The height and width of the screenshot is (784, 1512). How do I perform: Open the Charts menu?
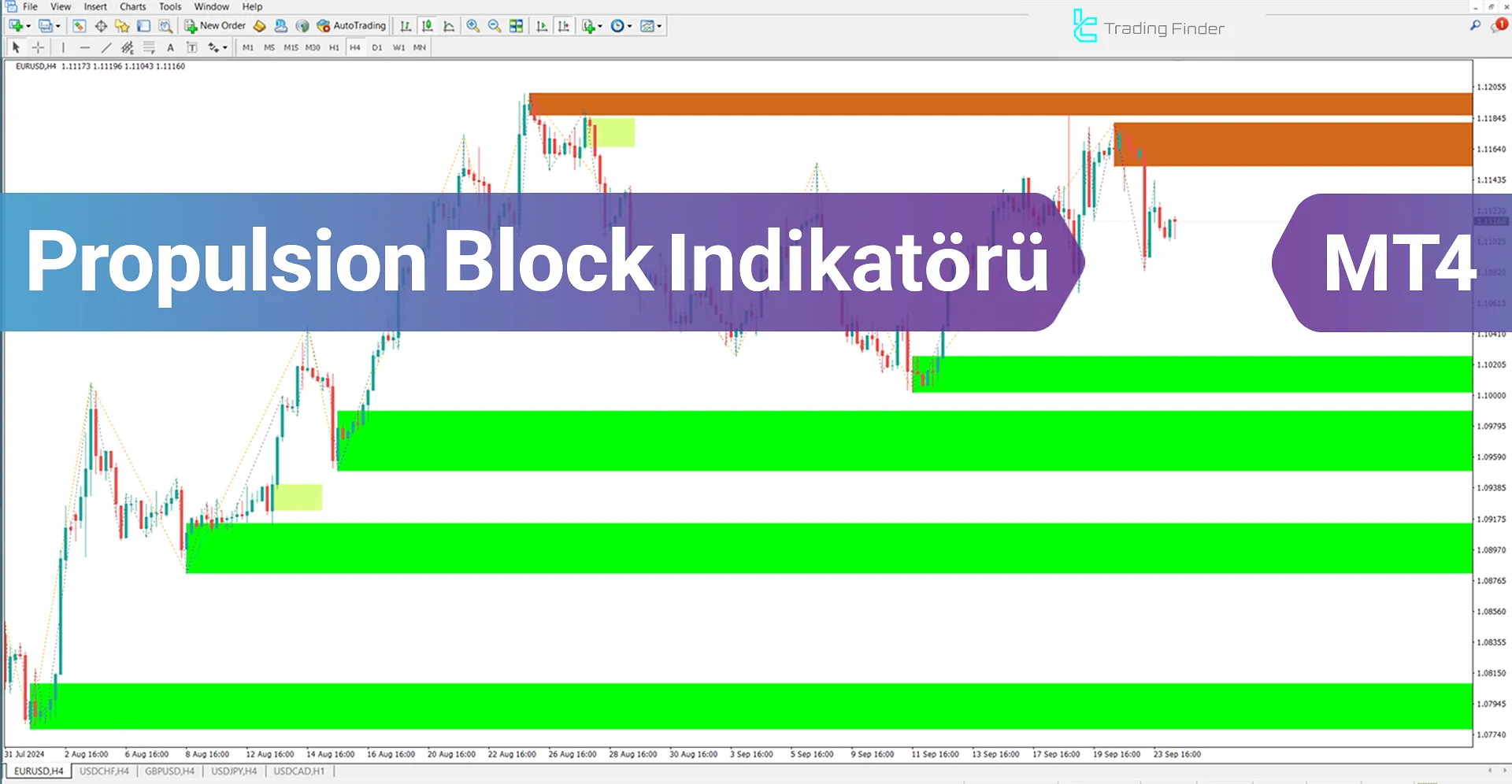132,6
